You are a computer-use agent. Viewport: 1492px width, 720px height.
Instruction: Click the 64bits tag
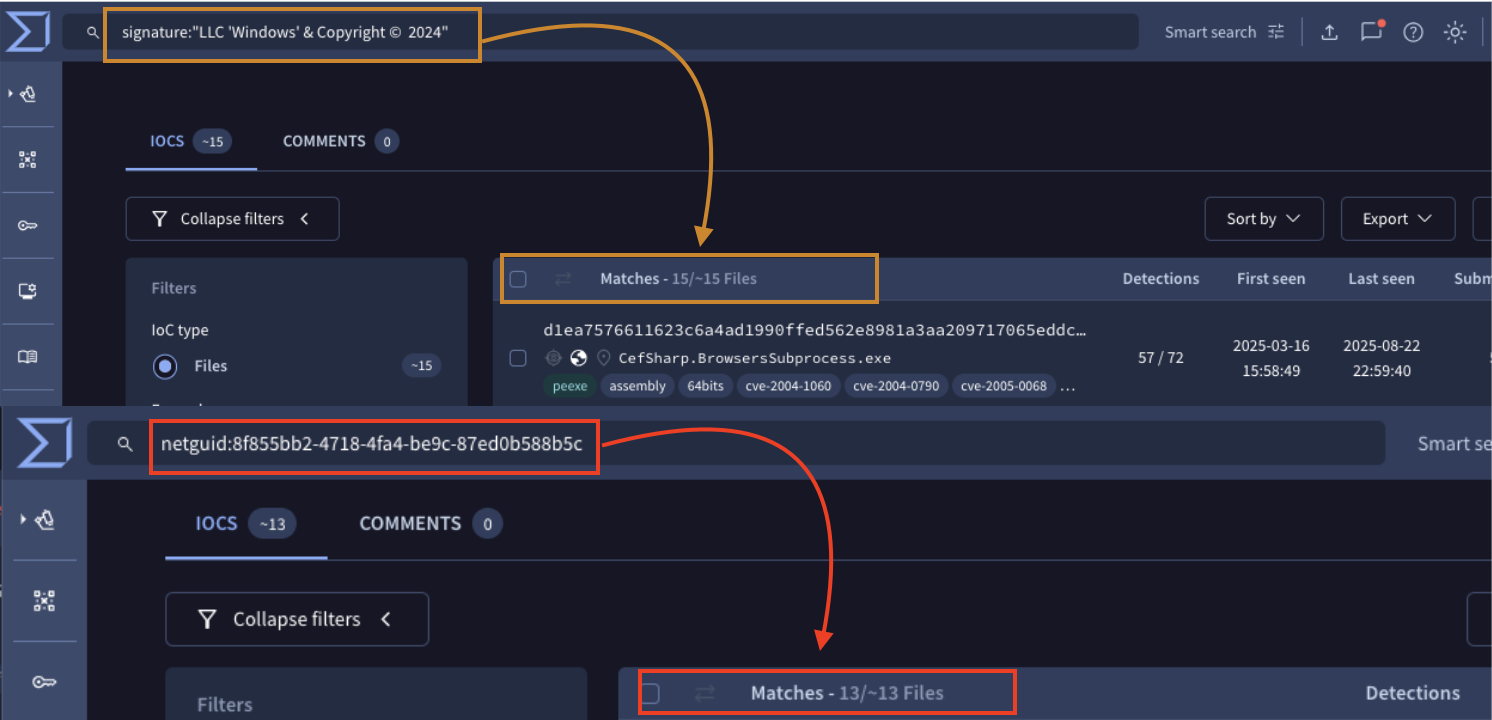pos(705,386)
